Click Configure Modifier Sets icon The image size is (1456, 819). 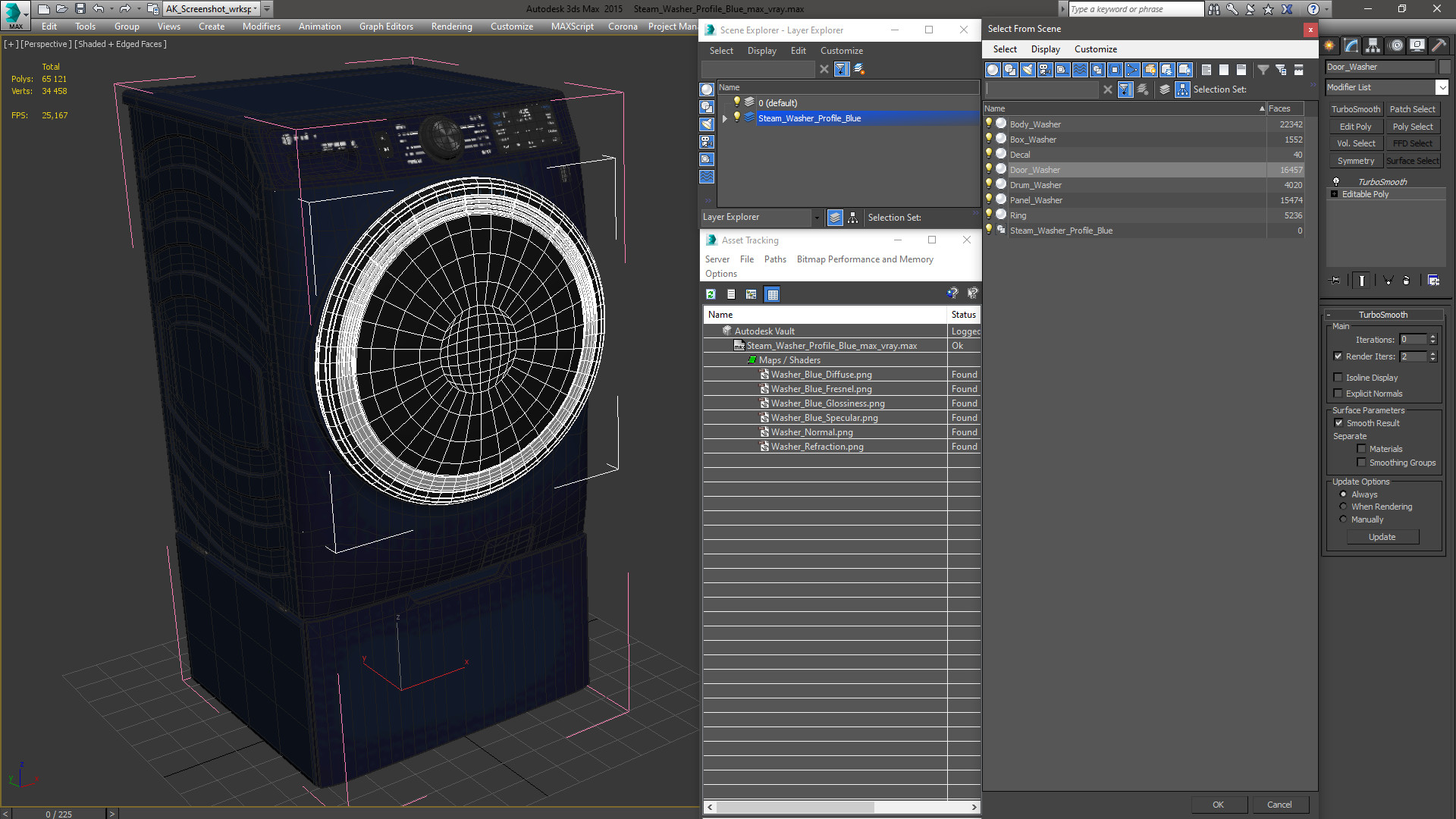pyautogui.click(x=1433, y=281)
